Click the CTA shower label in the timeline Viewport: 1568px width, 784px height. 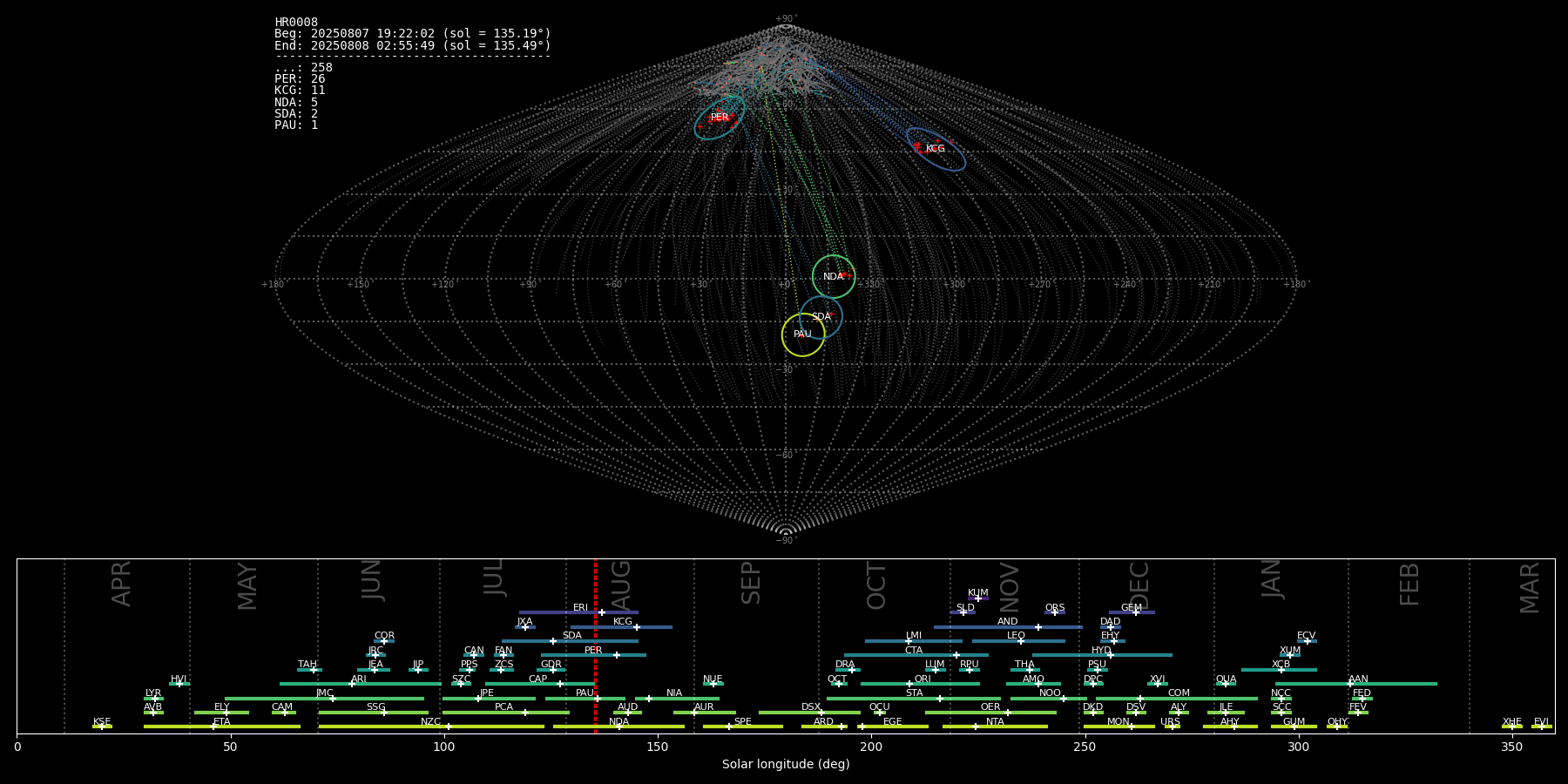click(914, 651)
